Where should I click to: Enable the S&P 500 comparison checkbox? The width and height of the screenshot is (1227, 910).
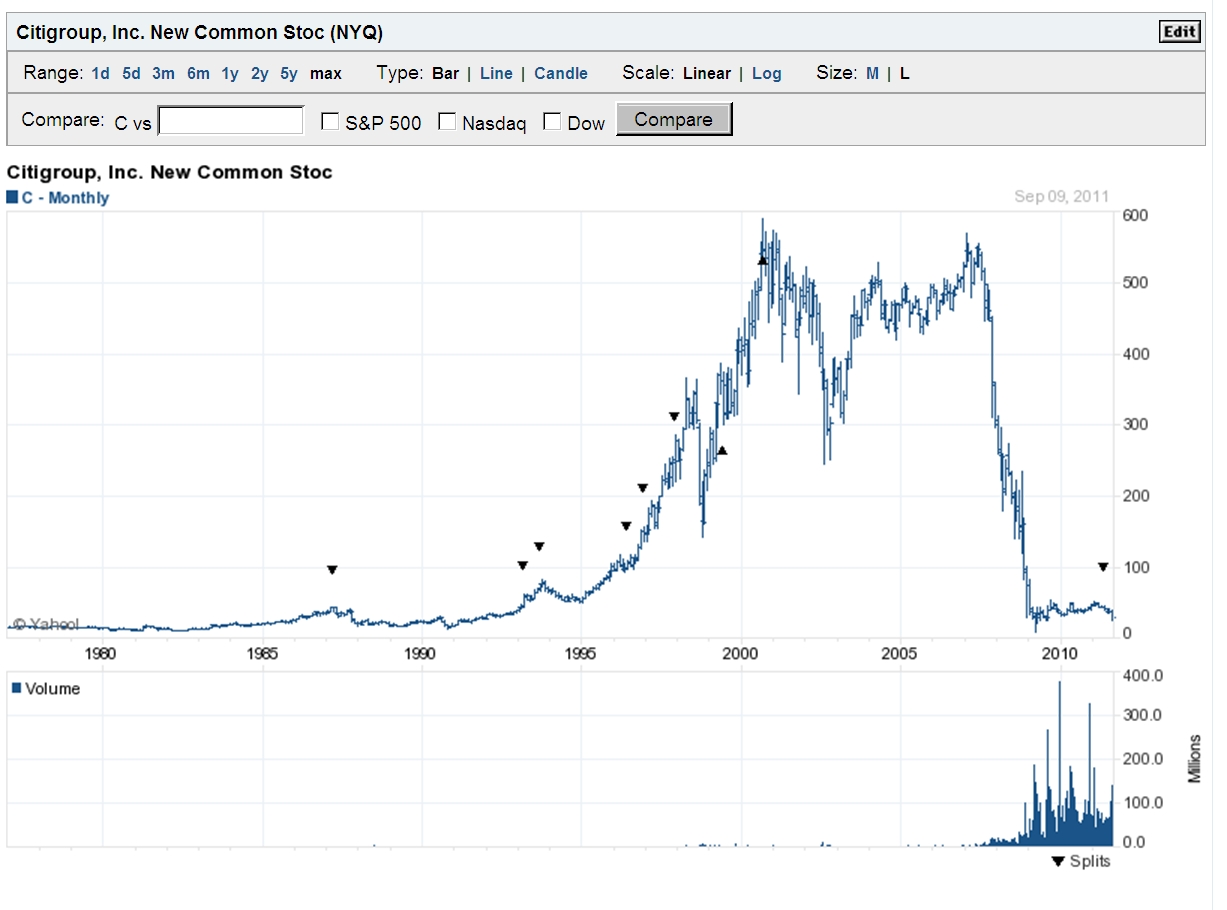tap(330, 122)
